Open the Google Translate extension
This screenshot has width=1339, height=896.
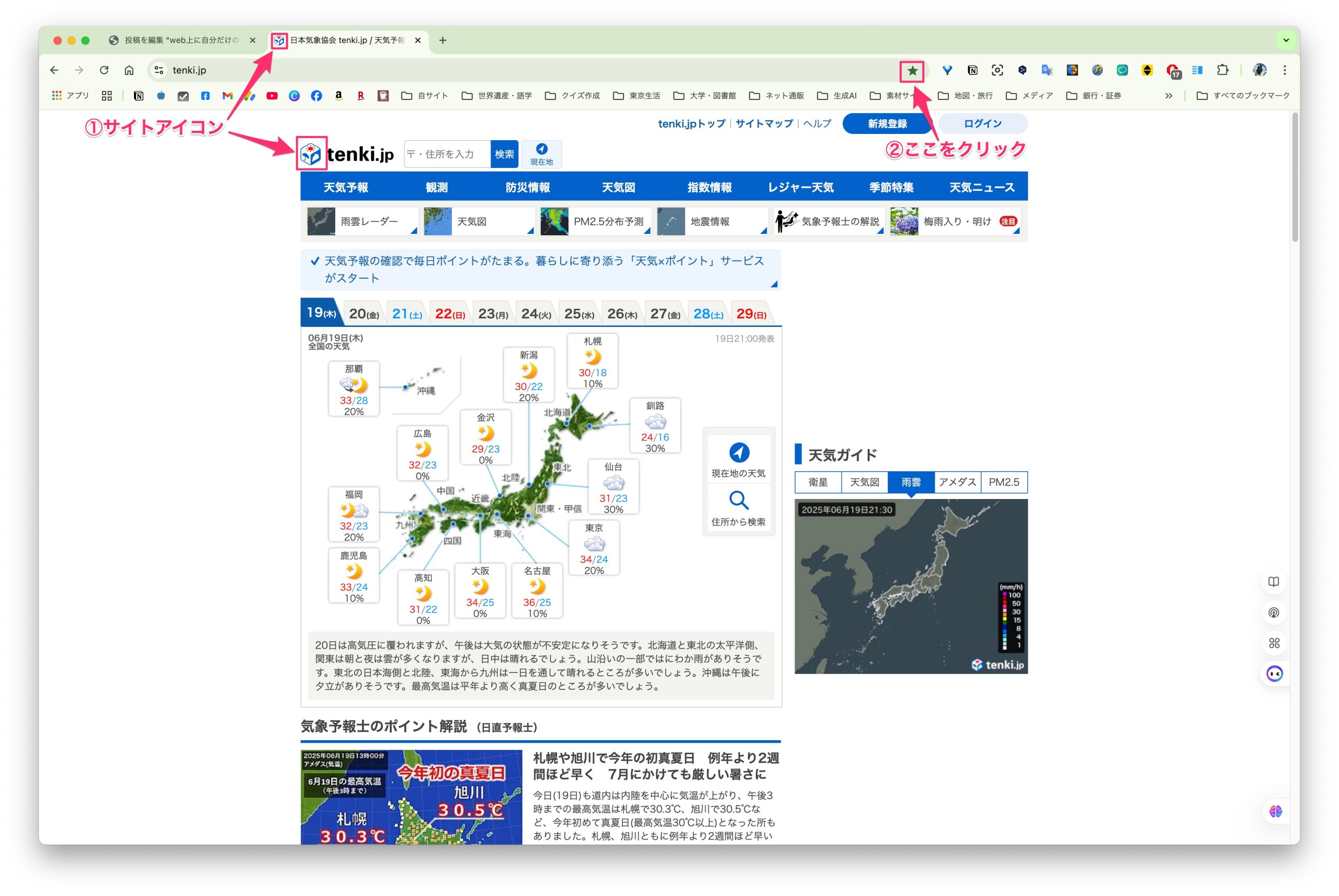pyautogui.click(x=1047, y=70)
